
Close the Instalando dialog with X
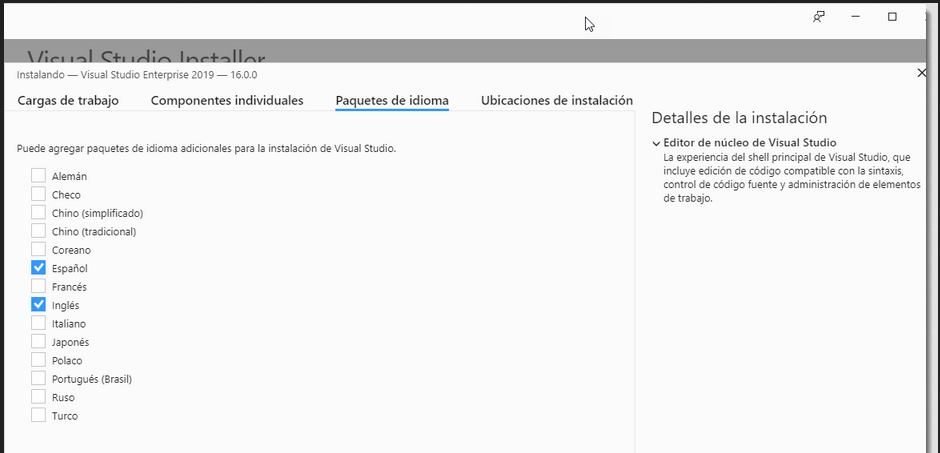(922, 73)
